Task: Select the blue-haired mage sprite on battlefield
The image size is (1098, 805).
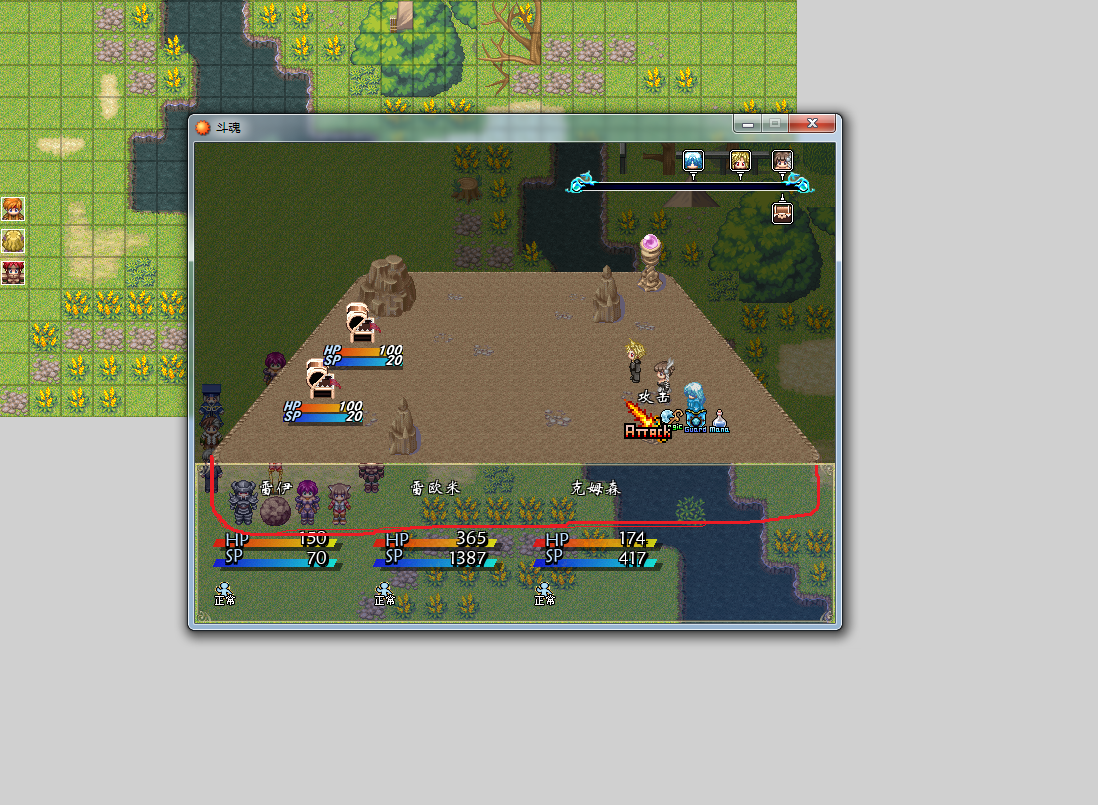Action: tap(693, 396)
